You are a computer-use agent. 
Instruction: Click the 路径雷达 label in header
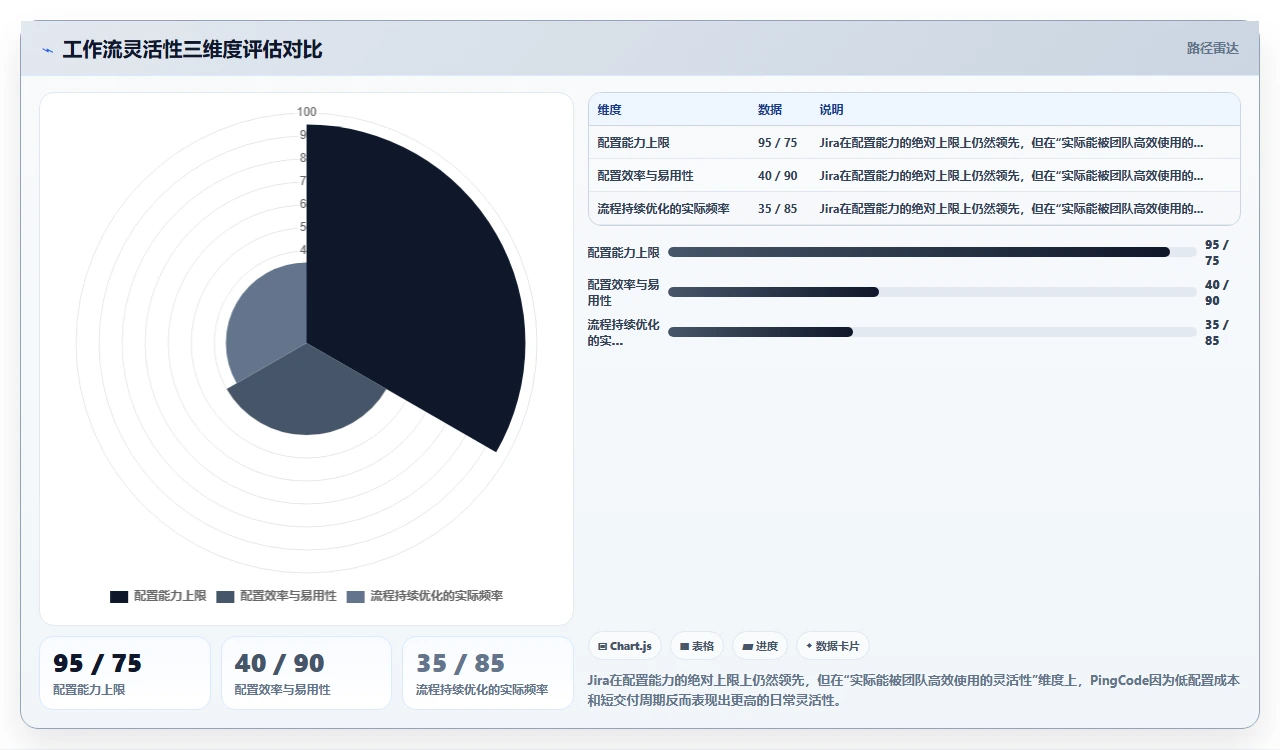[x=1212, y=48]
